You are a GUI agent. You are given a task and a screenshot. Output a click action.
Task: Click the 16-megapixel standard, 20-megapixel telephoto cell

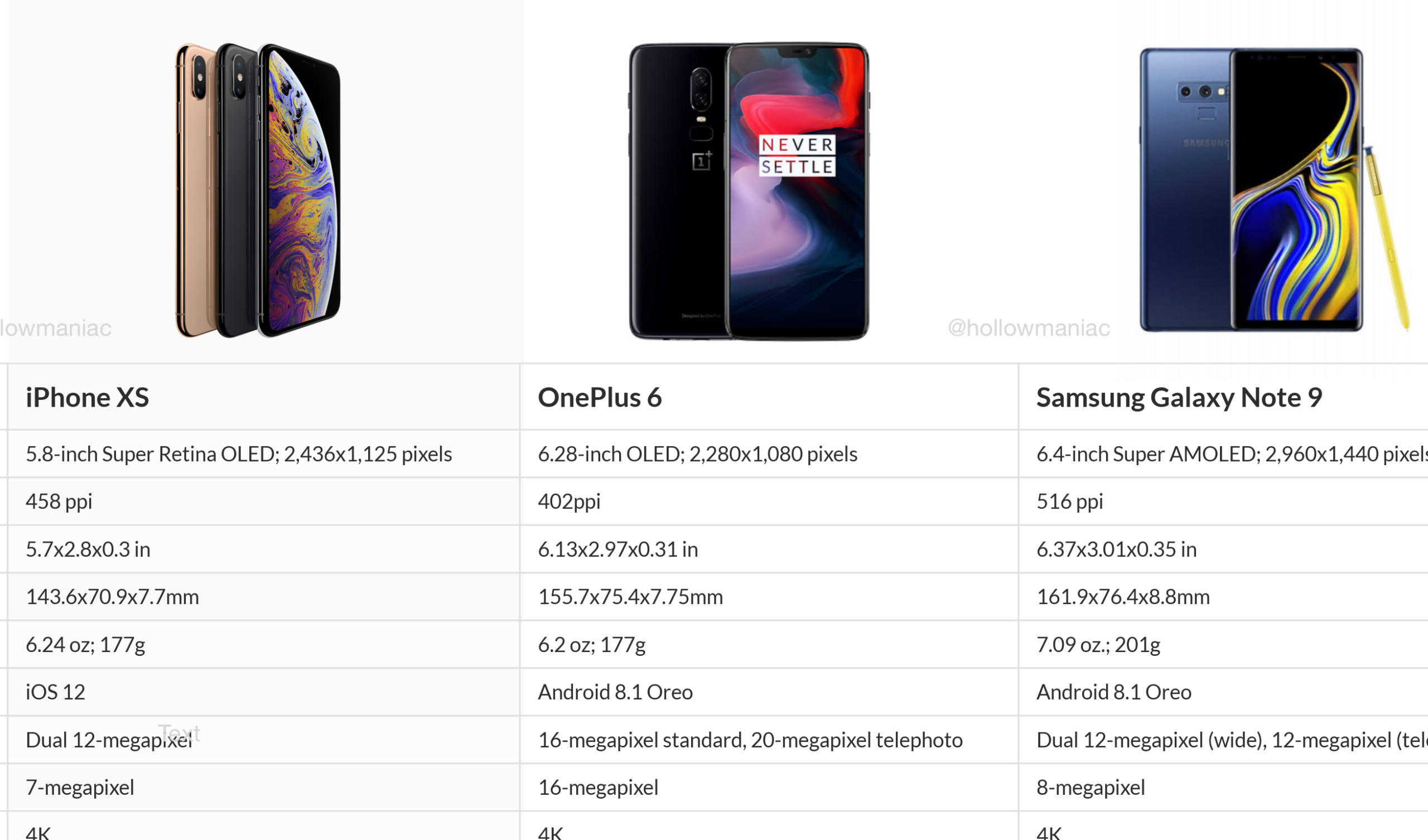[x=750, y=740]
